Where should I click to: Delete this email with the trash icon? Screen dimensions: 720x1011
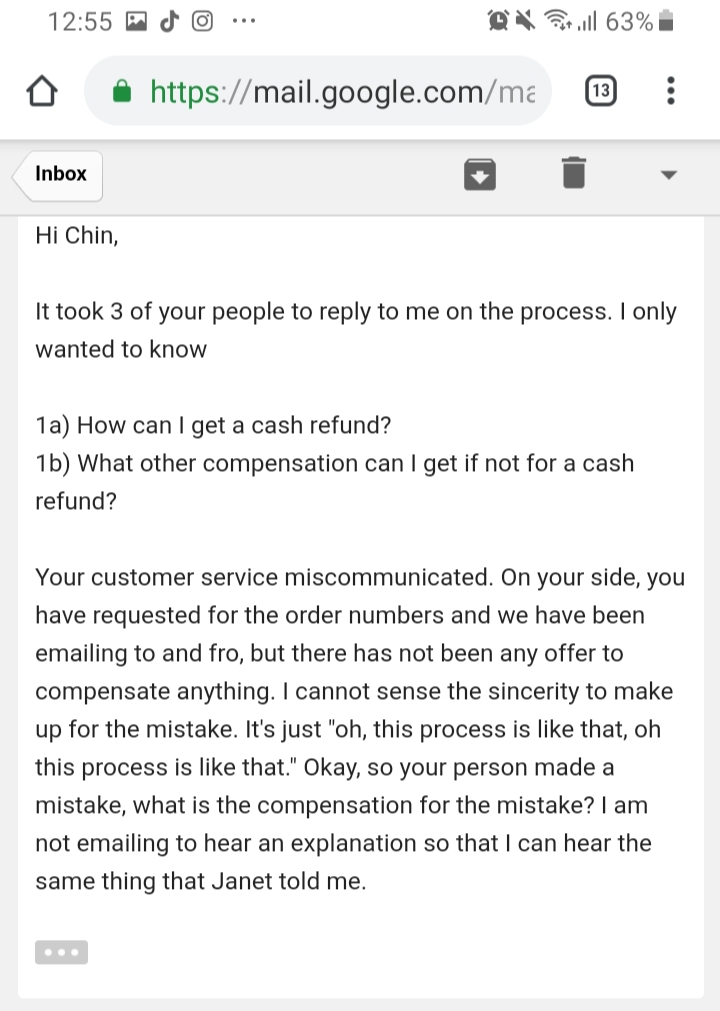coord(574,173)
